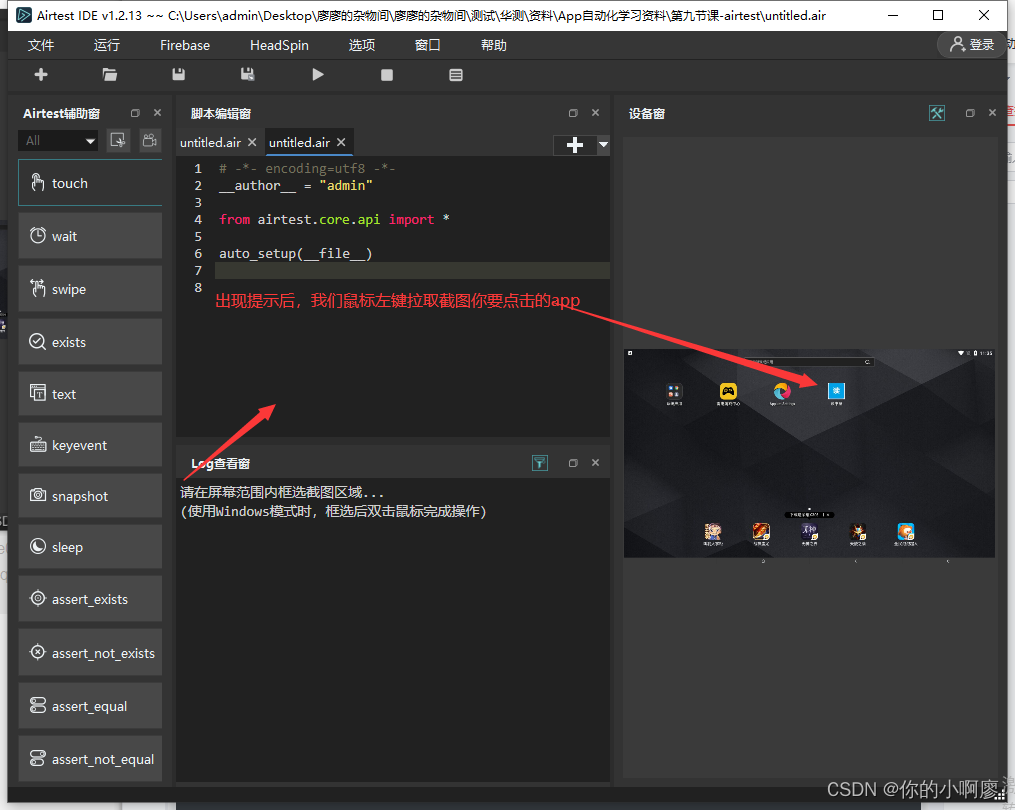
Task: Close the device window panel
Action: 992,113
